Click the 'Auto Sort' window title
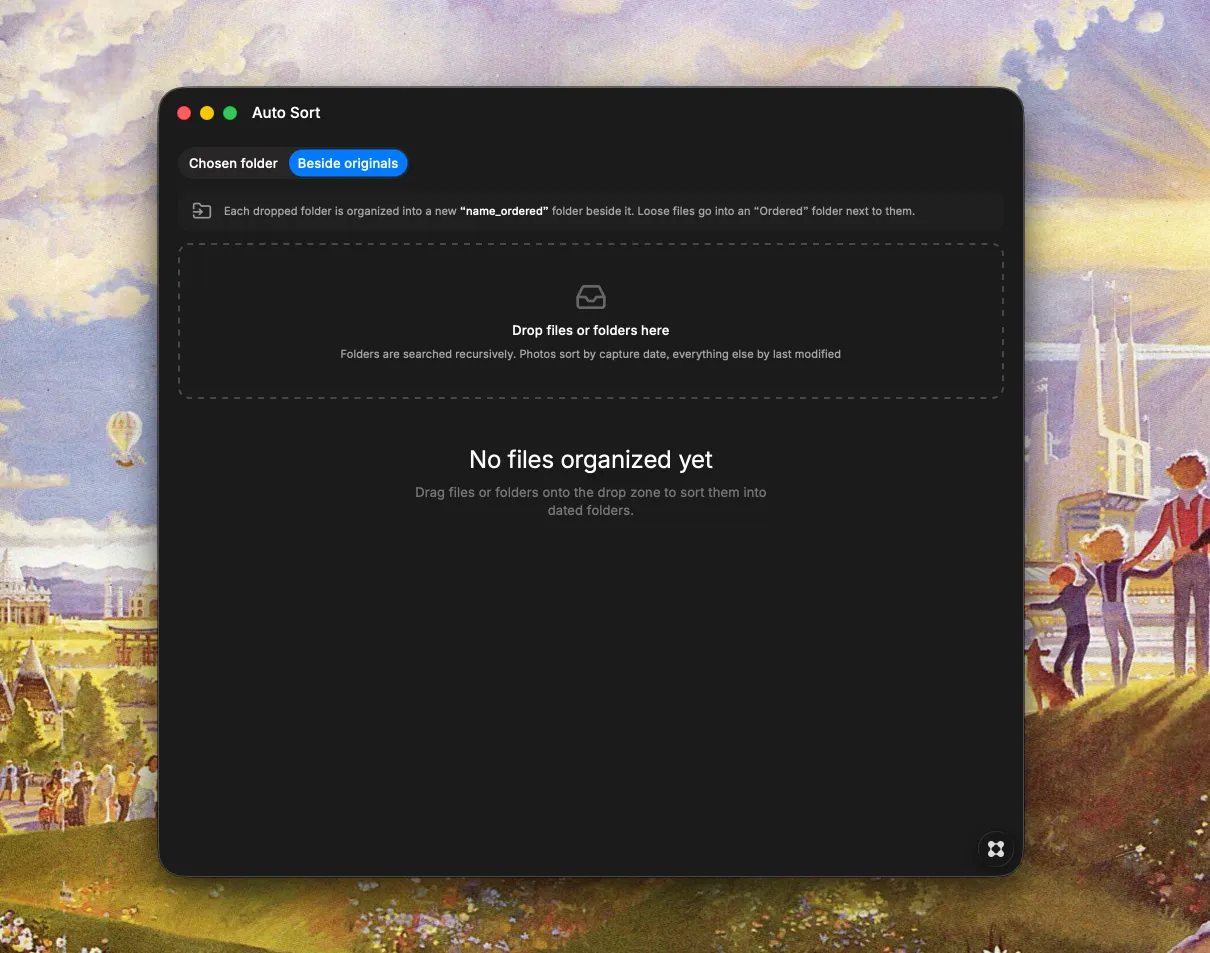 (x=286, y=113)
